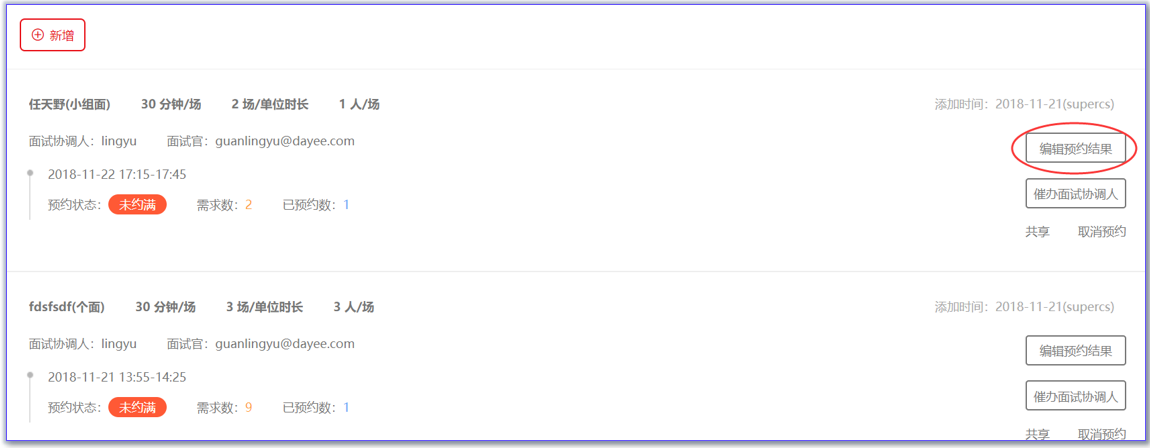Click 未约满 status badge for 任天野

[x=138, y=205]
